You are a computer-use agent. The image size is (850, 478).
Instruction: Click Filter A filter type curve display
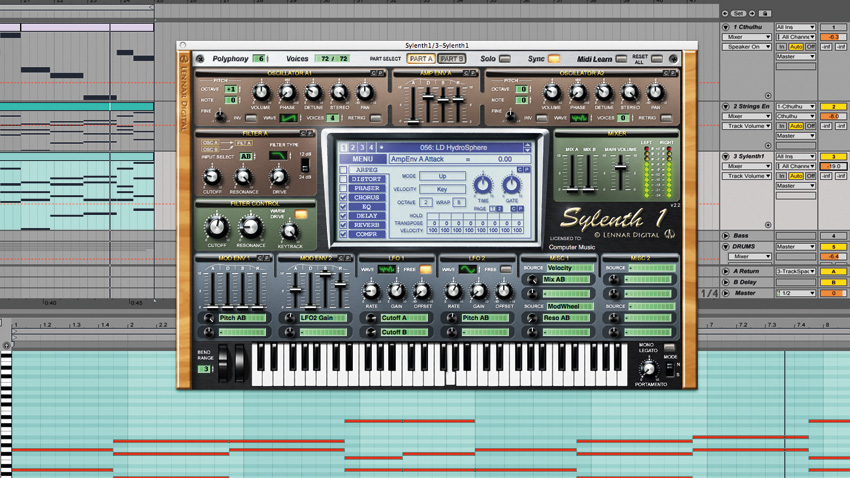point(278,156)
